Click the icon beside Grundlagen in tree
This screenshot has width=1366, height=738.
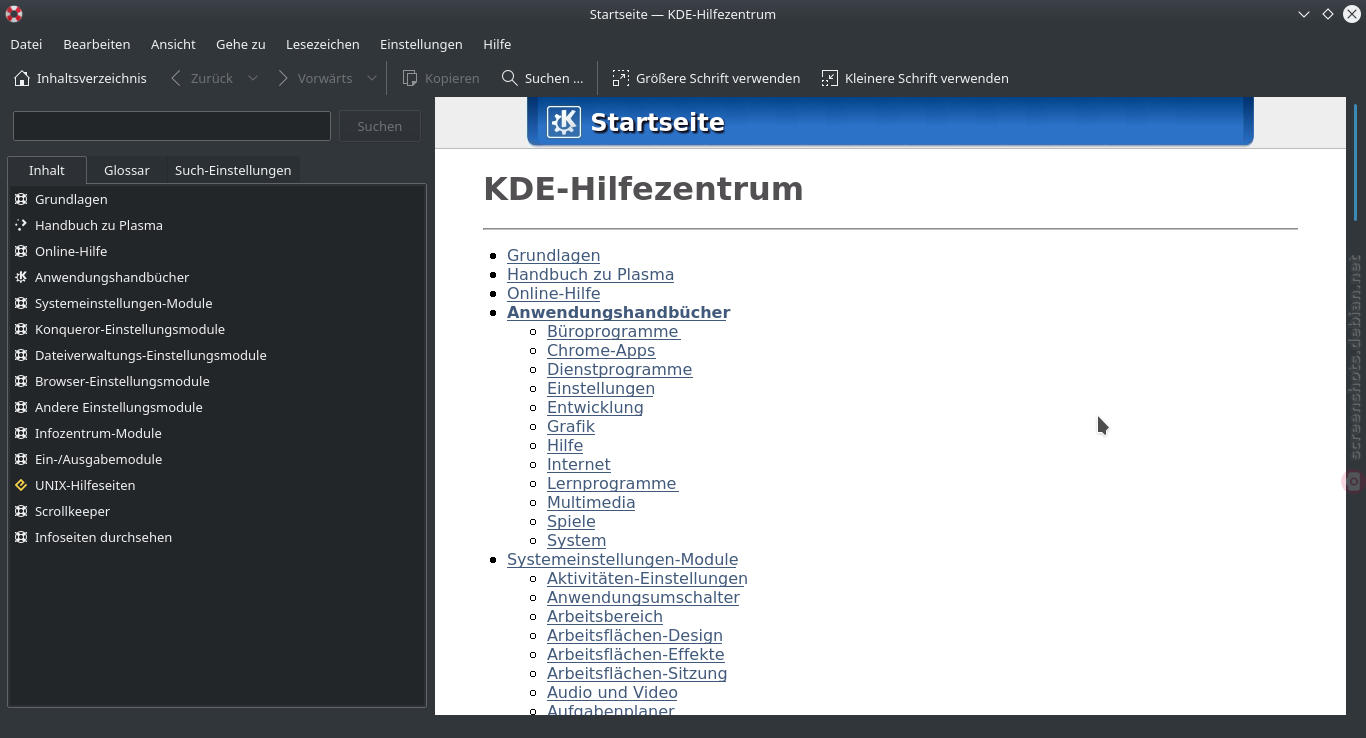(21, 199)
